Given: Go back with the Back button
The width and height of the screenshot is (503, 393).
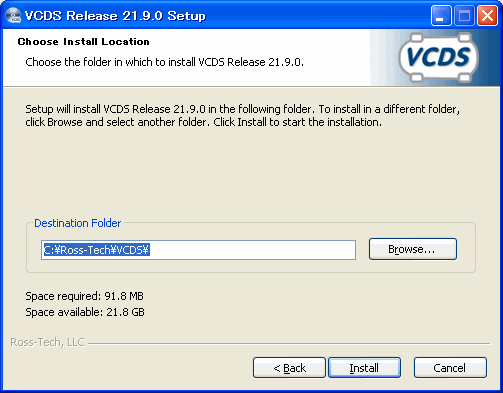Looking at the screenshot, I should tap(289, 368).
